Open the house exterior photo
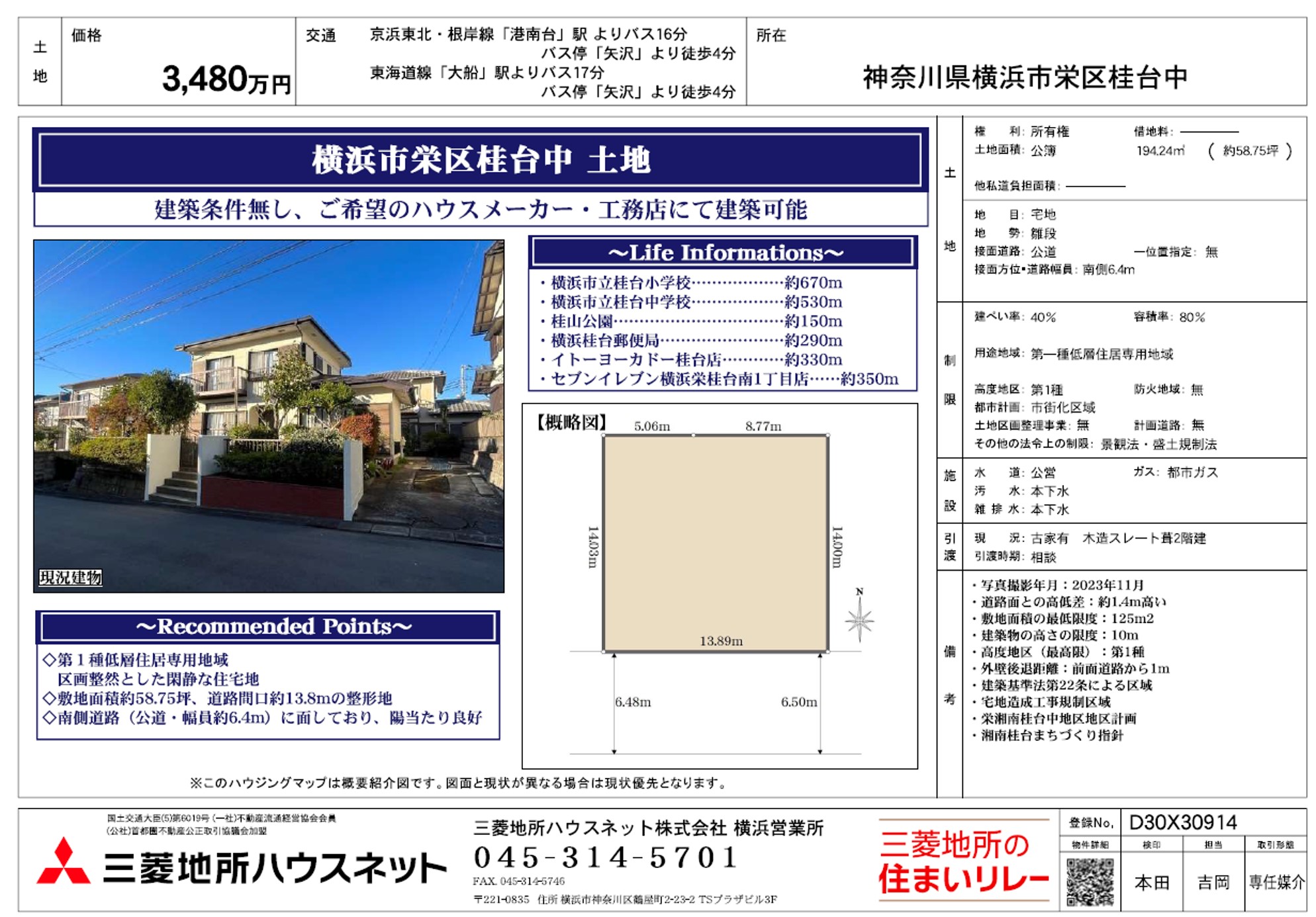The width and height of the screenshot is (1316, 917). pyautogui.click(x=269, y=415)
